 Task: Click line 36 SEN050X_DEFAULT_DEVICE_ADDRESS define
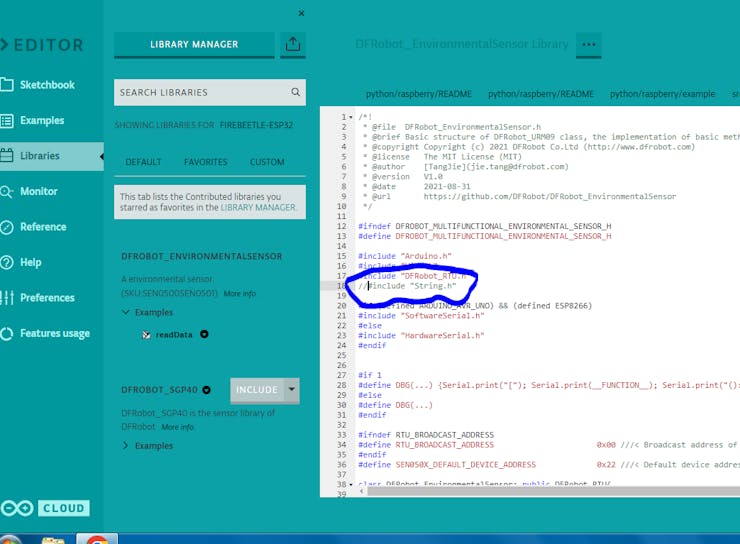(447, 465)
